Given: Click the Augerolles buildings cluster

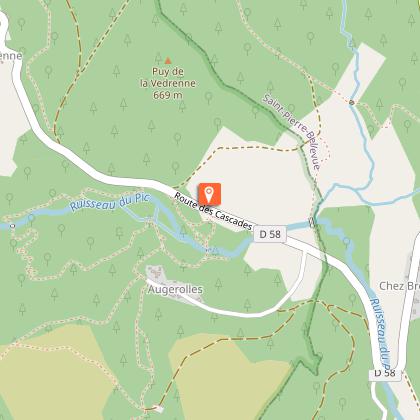Looking at the screenshot, I should click(155, 273).
